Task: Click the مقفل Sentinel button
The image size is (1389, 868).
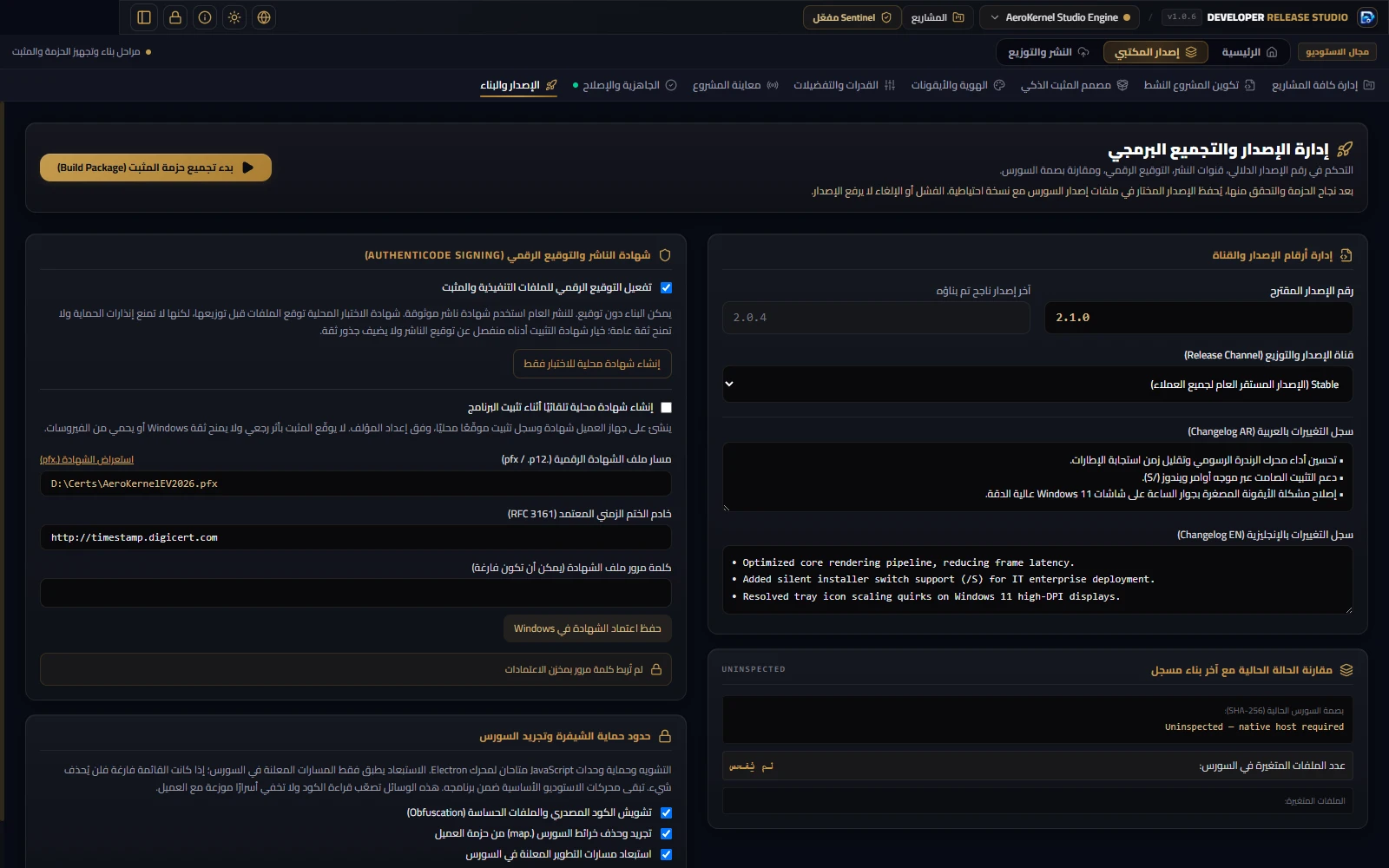Action: [851, 17]
